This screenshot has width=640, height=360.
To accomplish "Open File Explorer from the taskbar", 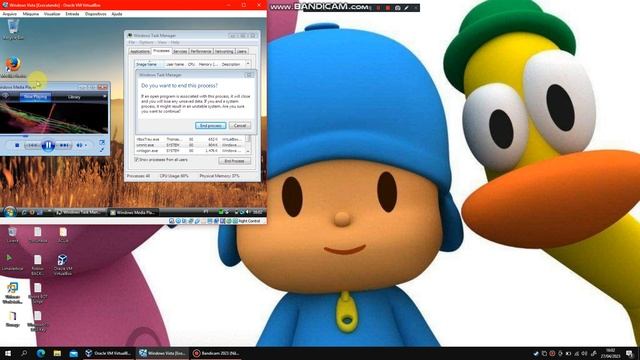I will [57, 353].
